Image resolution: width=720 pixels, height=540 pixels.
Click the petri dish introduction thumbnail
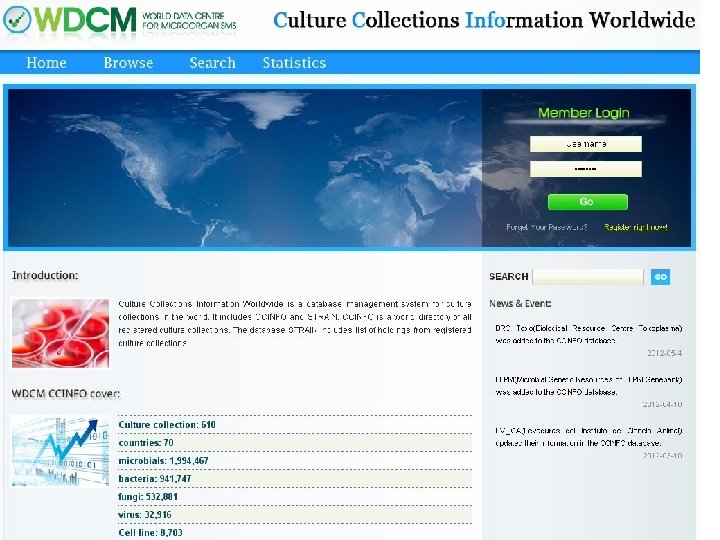coord(61,333)
